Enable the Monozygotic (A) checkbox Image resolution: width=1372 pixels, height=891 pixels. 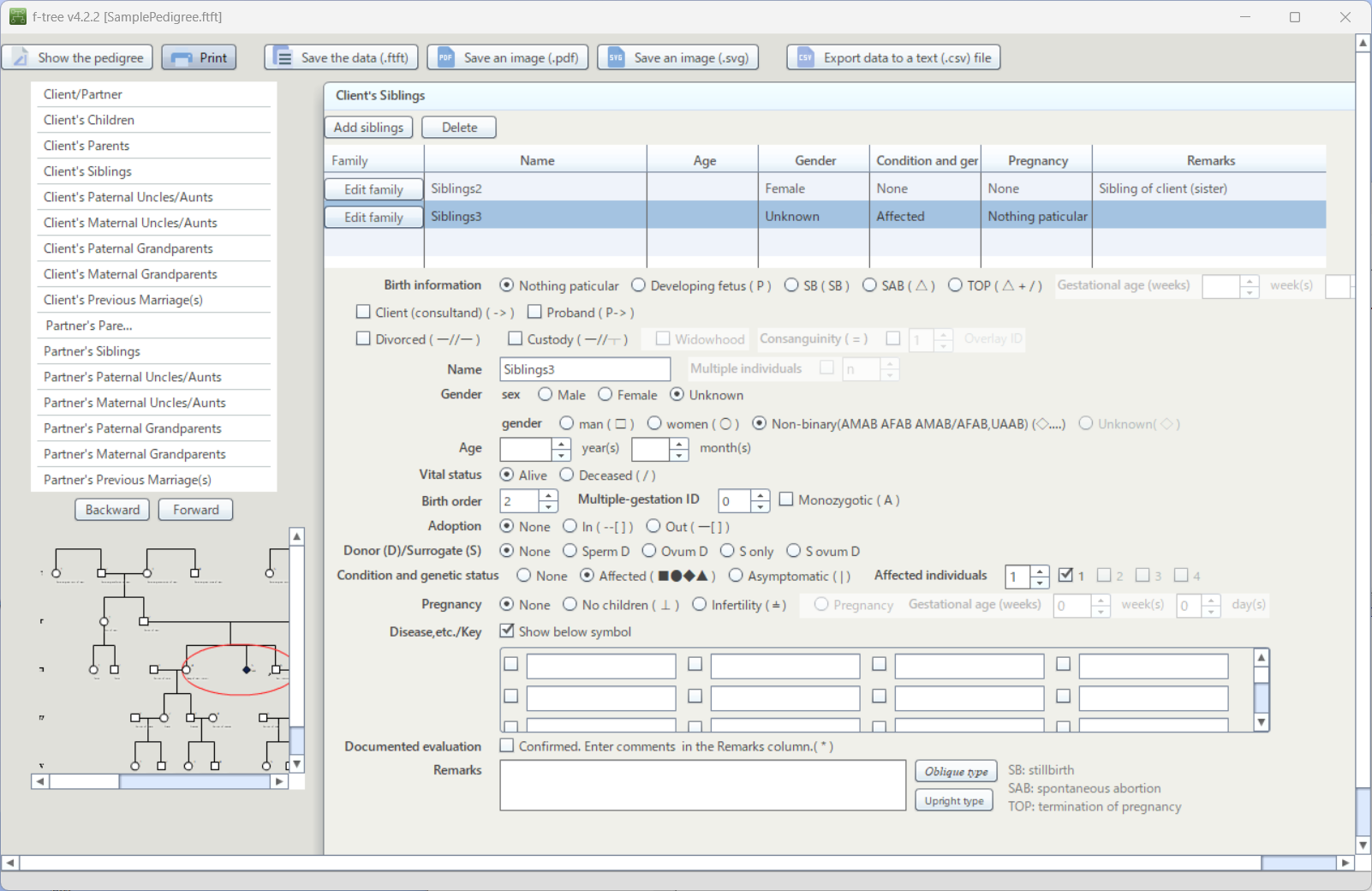[x=786, y=499]
